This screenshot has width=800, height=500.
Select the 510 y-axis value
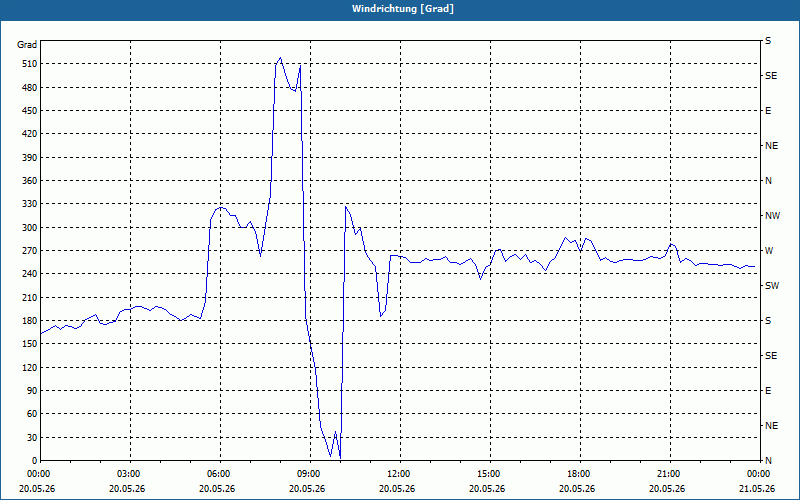[30, 64]
